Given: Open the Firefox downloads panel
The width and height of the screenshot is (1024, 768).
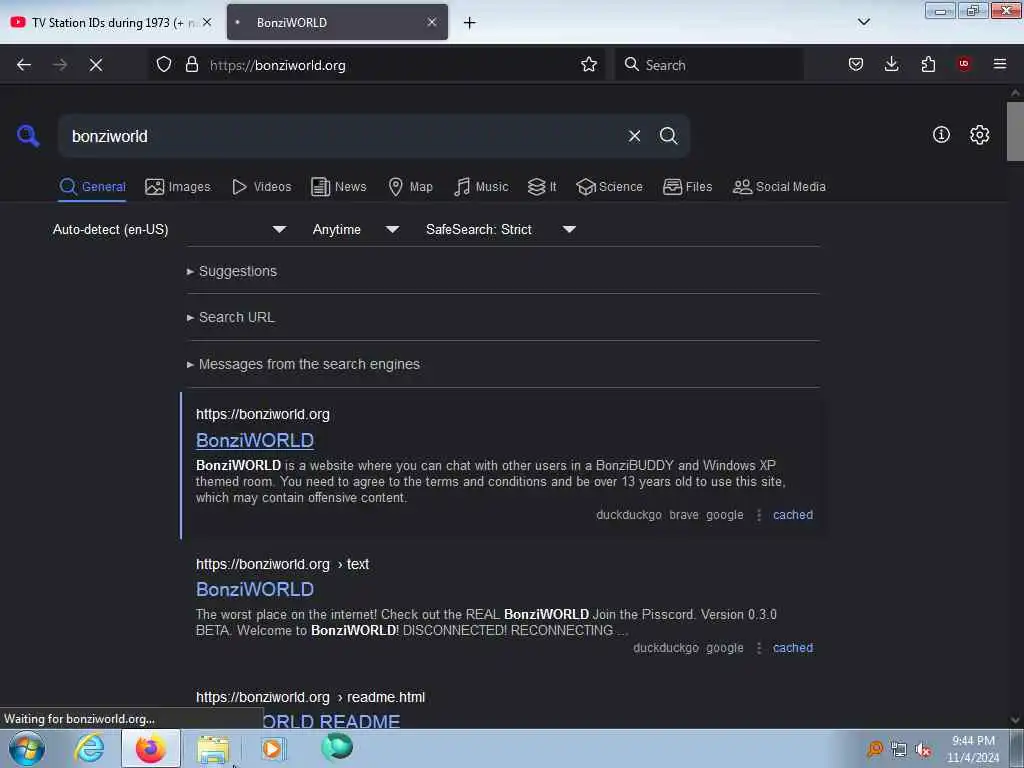Looking at the screenshot, I should click(x=891, y=64).
